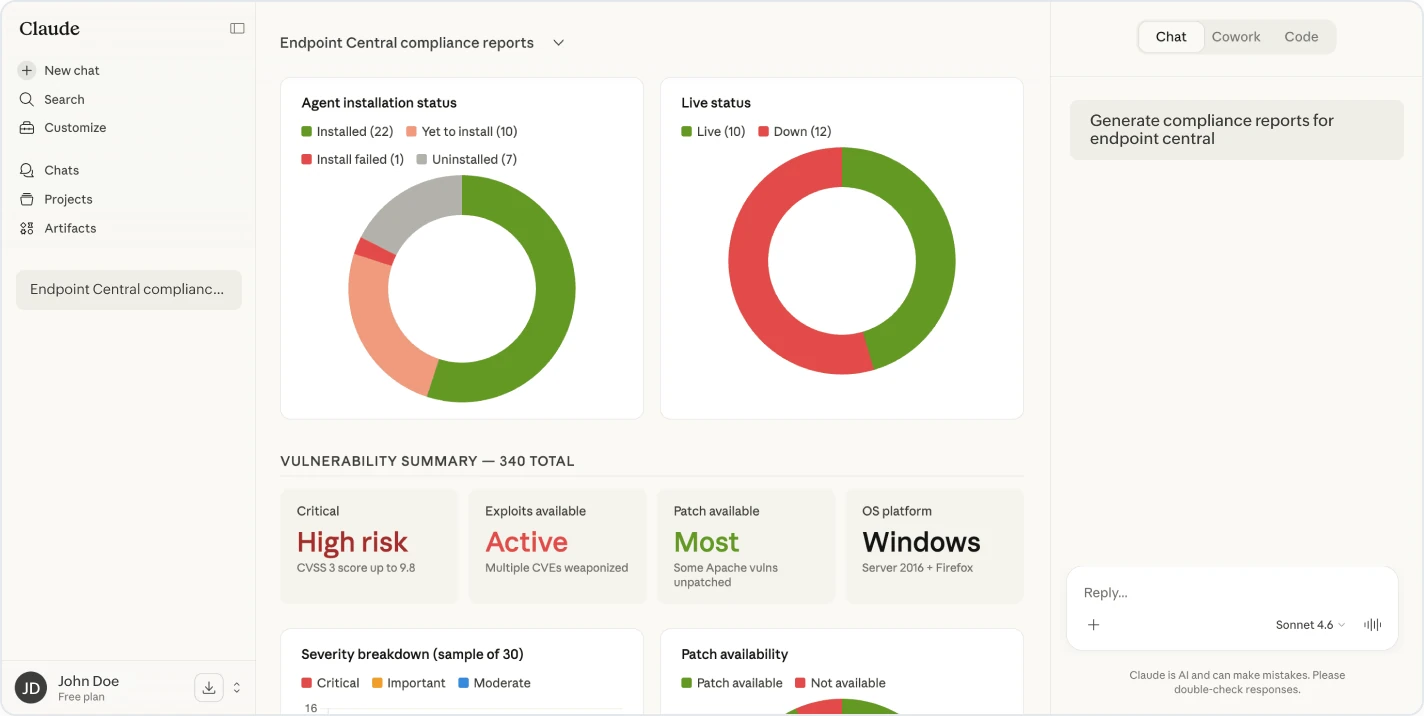Click the Agent installation status title
Image resolution: width=1424 pixels, height=716 pixels.
pos(379,103)
